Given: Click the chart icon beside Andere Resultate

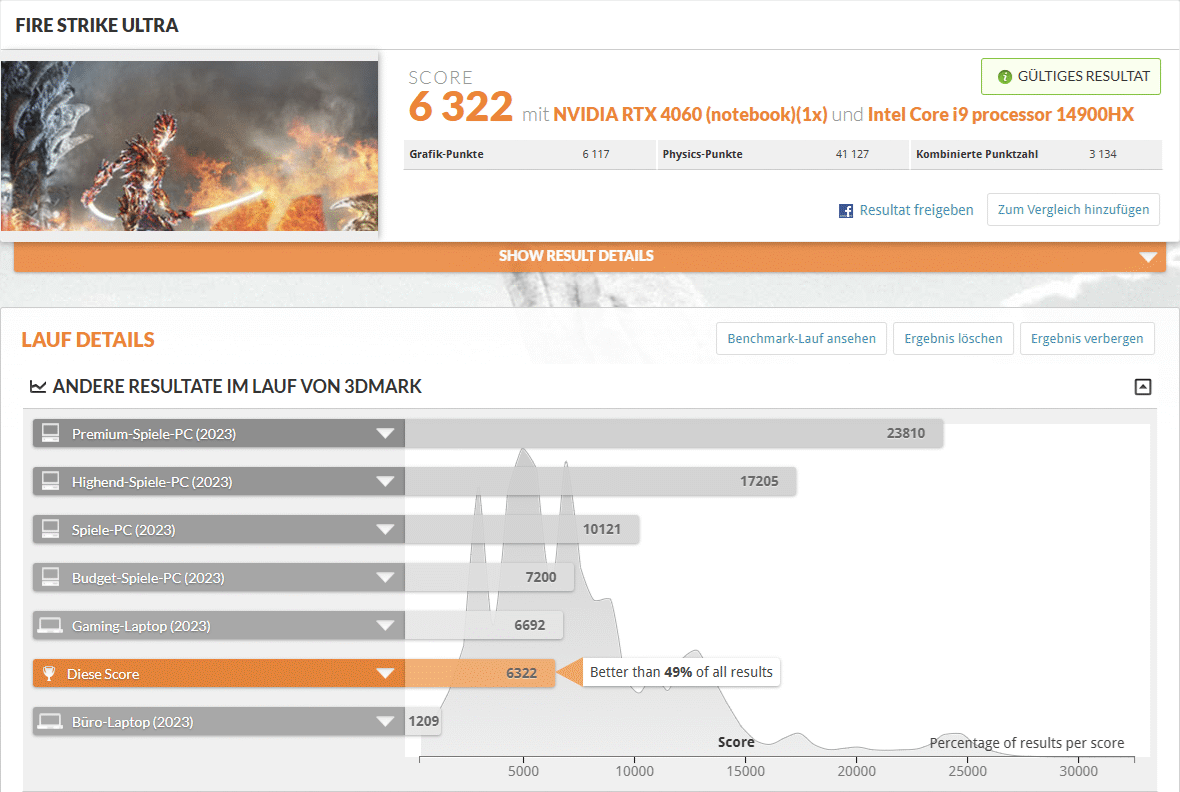Looking at the screenshot, I should click(x=38, y=387).
